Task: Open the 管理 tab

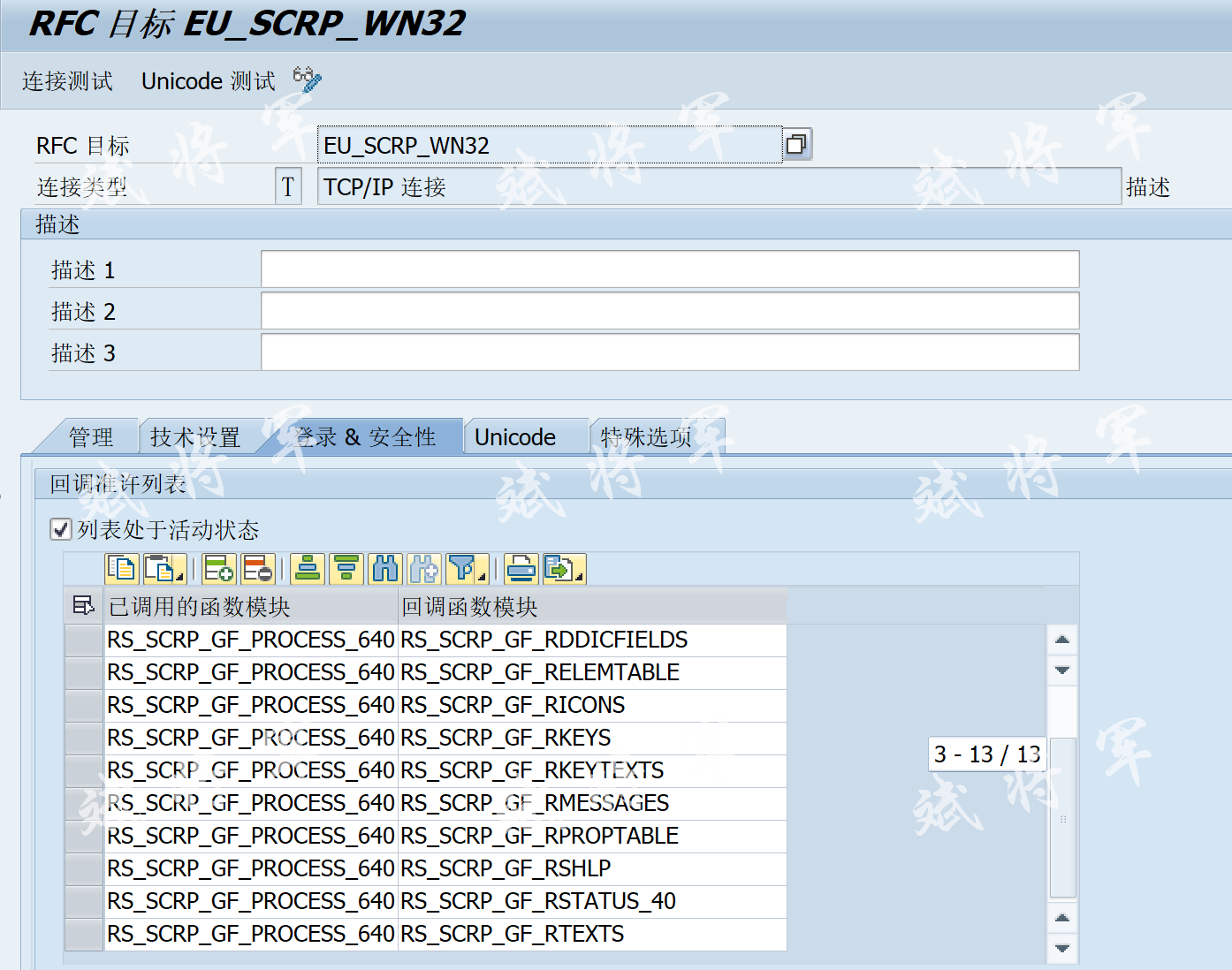Action: coord(91,437)
